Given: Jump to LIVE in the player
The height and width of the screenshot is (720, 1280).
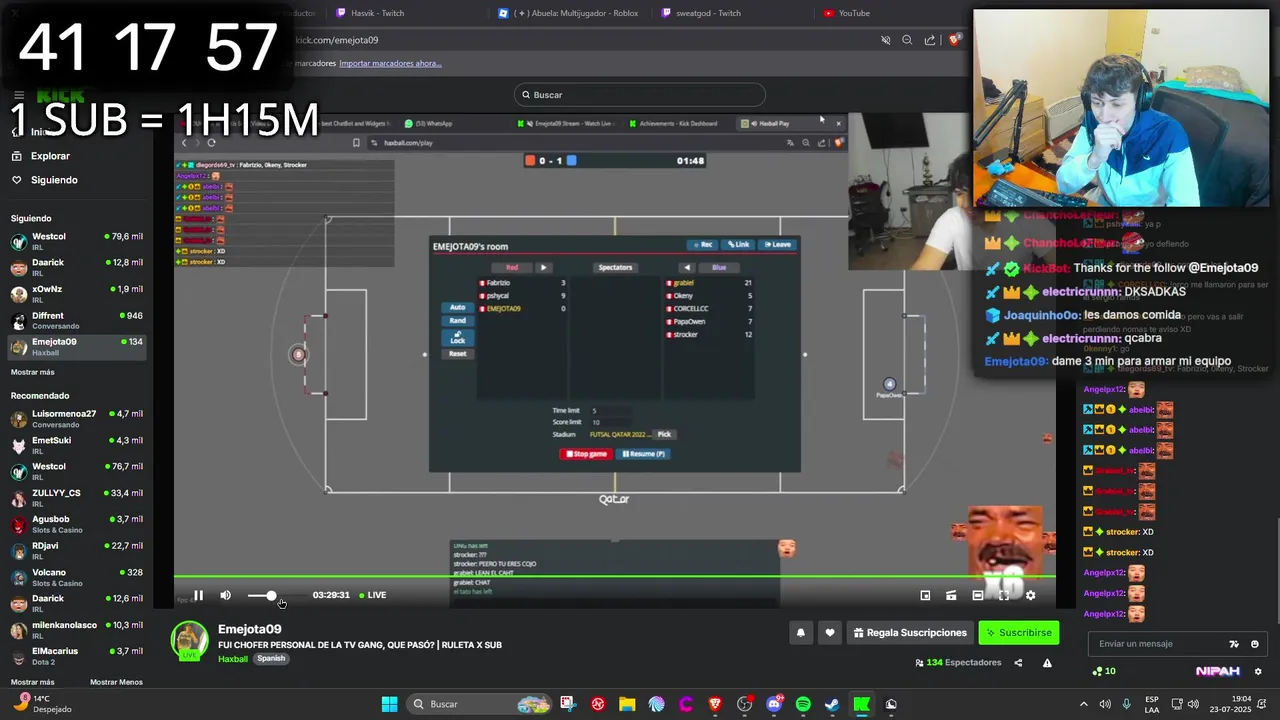Looking at the screenshot, I should pos(372,595).
